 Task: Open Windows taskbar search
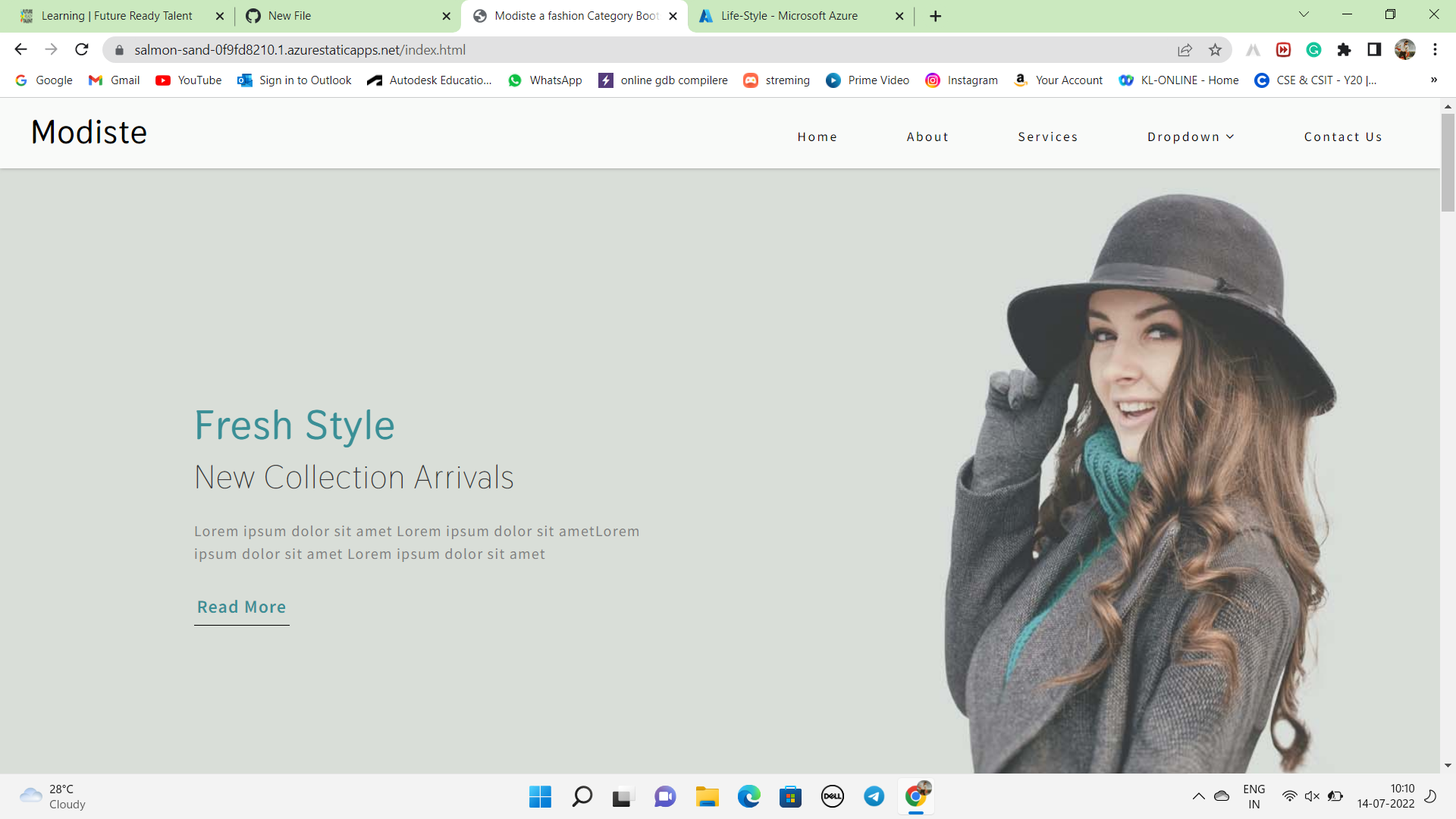[582, 796]
